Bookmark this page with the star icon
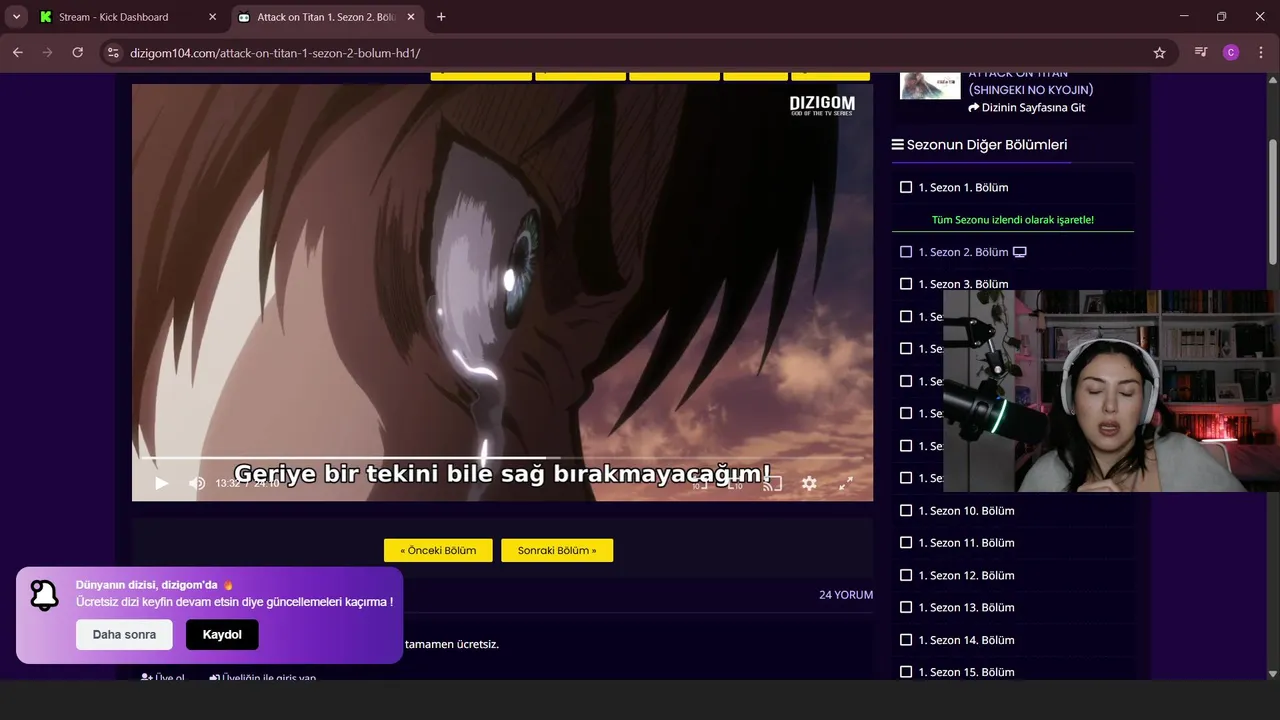 tap(1159, 52)
